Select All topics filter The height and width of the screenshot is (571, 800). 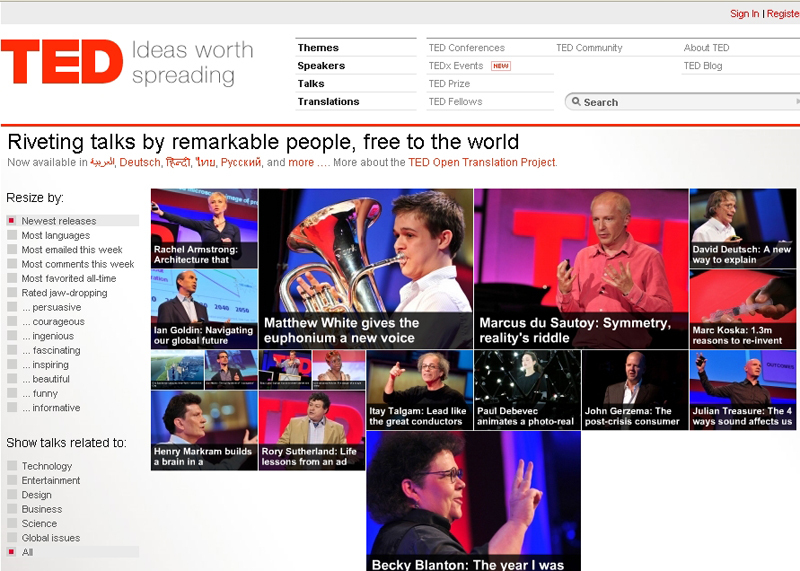(72, 552)
